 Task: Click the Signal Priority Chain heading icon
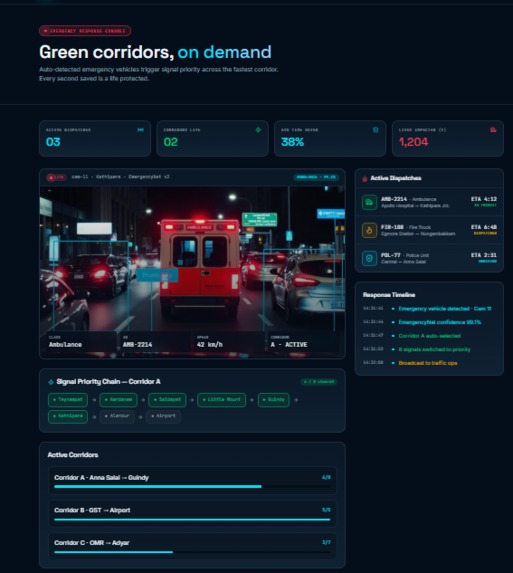(x=51, y=382)
